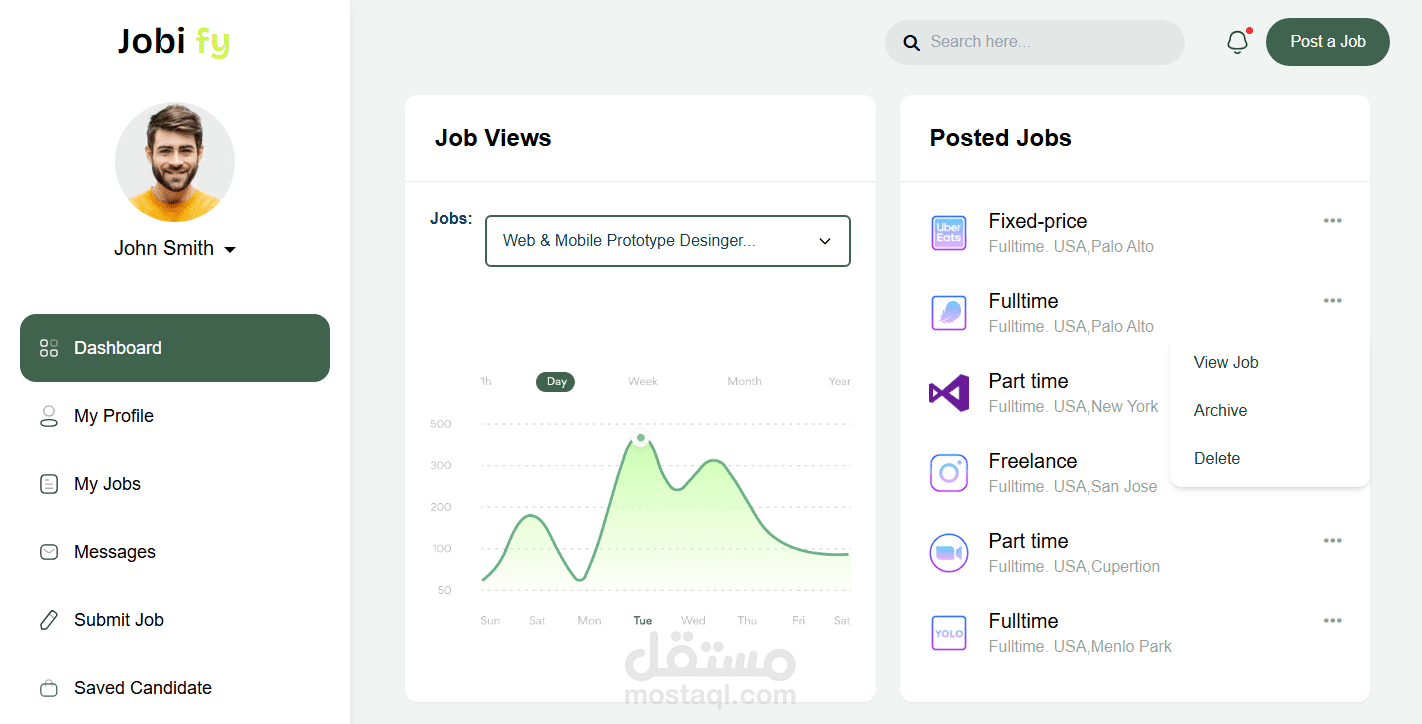Screen dimensions: 1422x724
Task: Click the Zoom camera logo icon
Action: pyautogui.click(x=948, y=553)
